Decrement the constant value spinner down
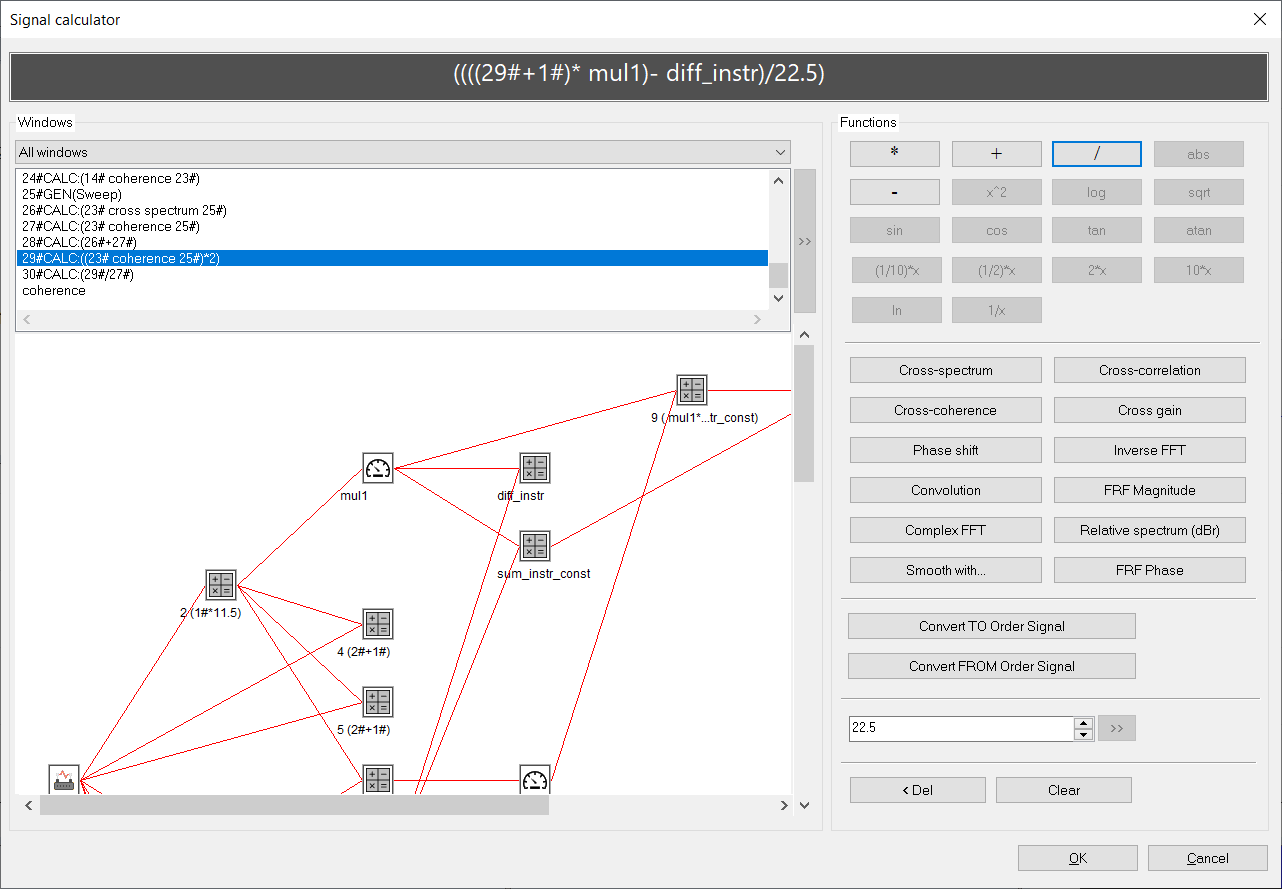 [x=1083, y=735]
